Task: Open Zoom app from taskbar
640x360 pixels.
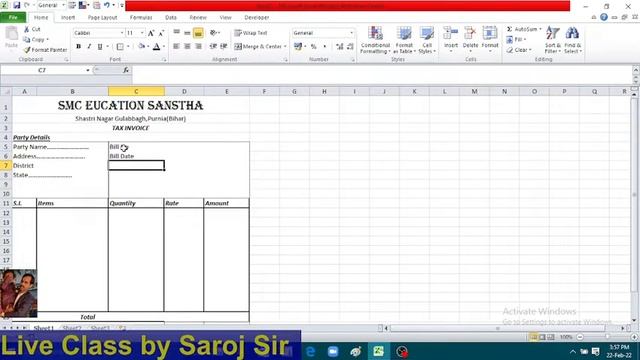Action: point(333,351)
